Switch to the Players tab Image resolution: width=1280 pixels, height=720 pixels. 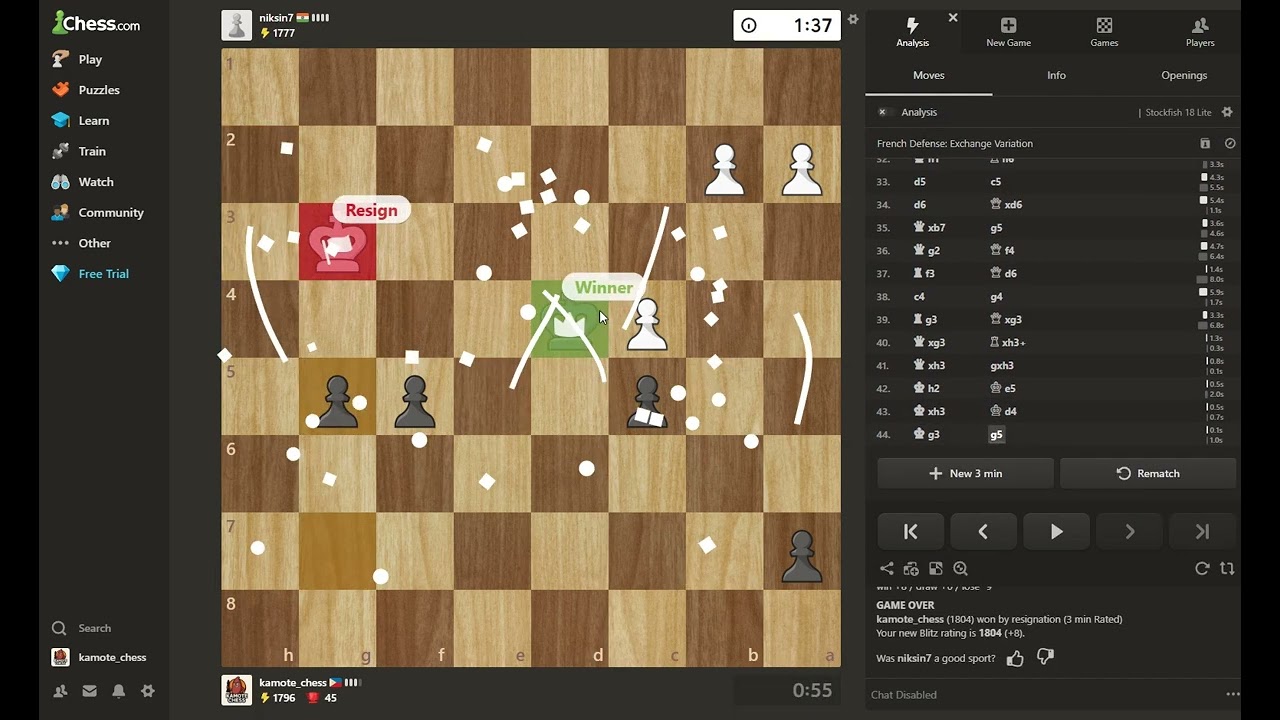pos(1200,31)
